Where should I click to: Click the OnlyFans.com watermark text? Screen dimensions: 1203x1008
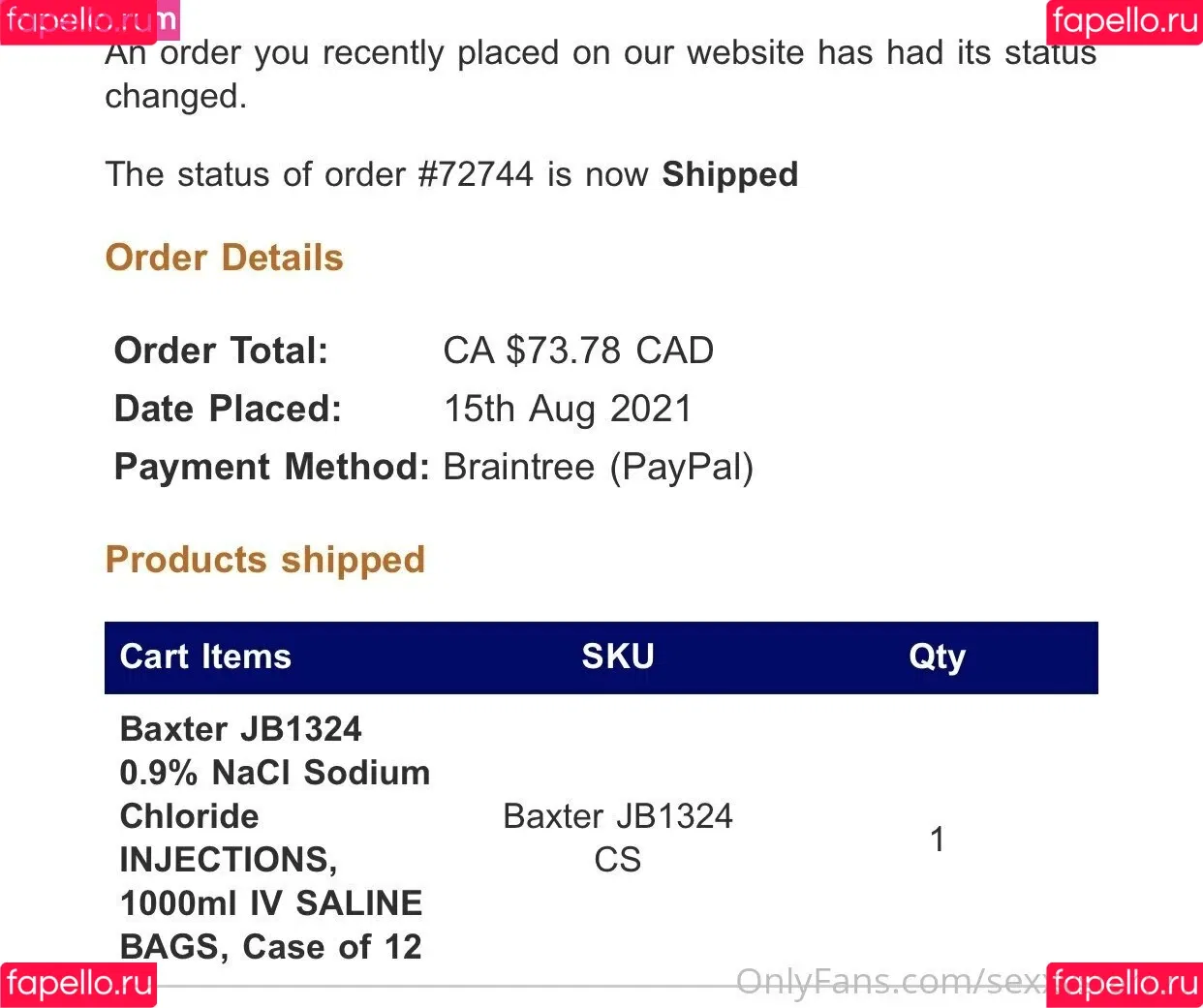[x=890, y=982]
